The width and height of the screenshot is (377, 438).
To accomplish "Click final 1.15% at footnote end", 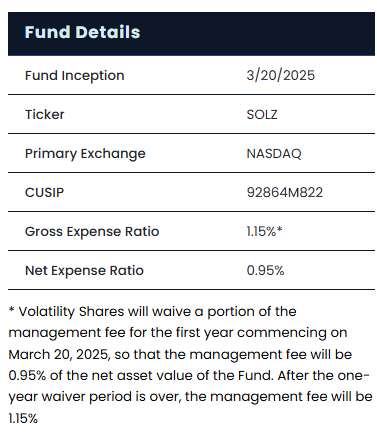I will (23, 418).
